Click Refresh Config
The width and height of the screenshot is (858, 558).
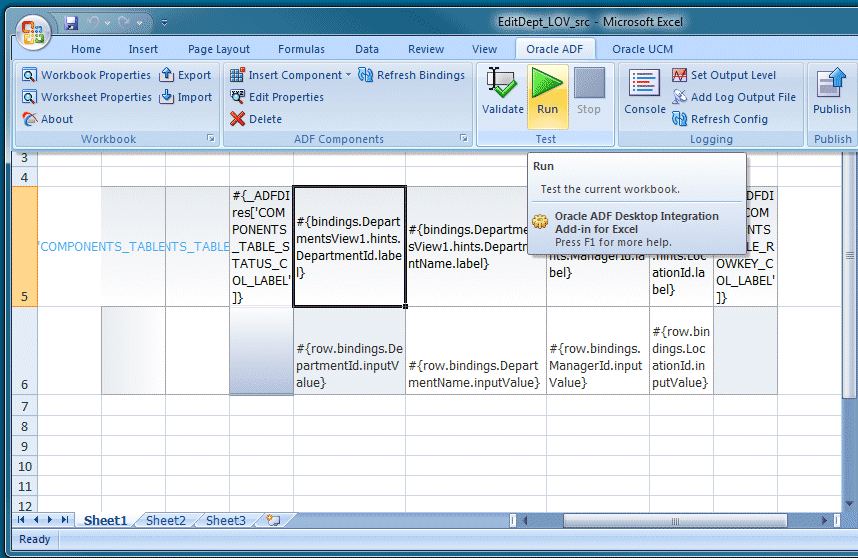tap(720, 119)
